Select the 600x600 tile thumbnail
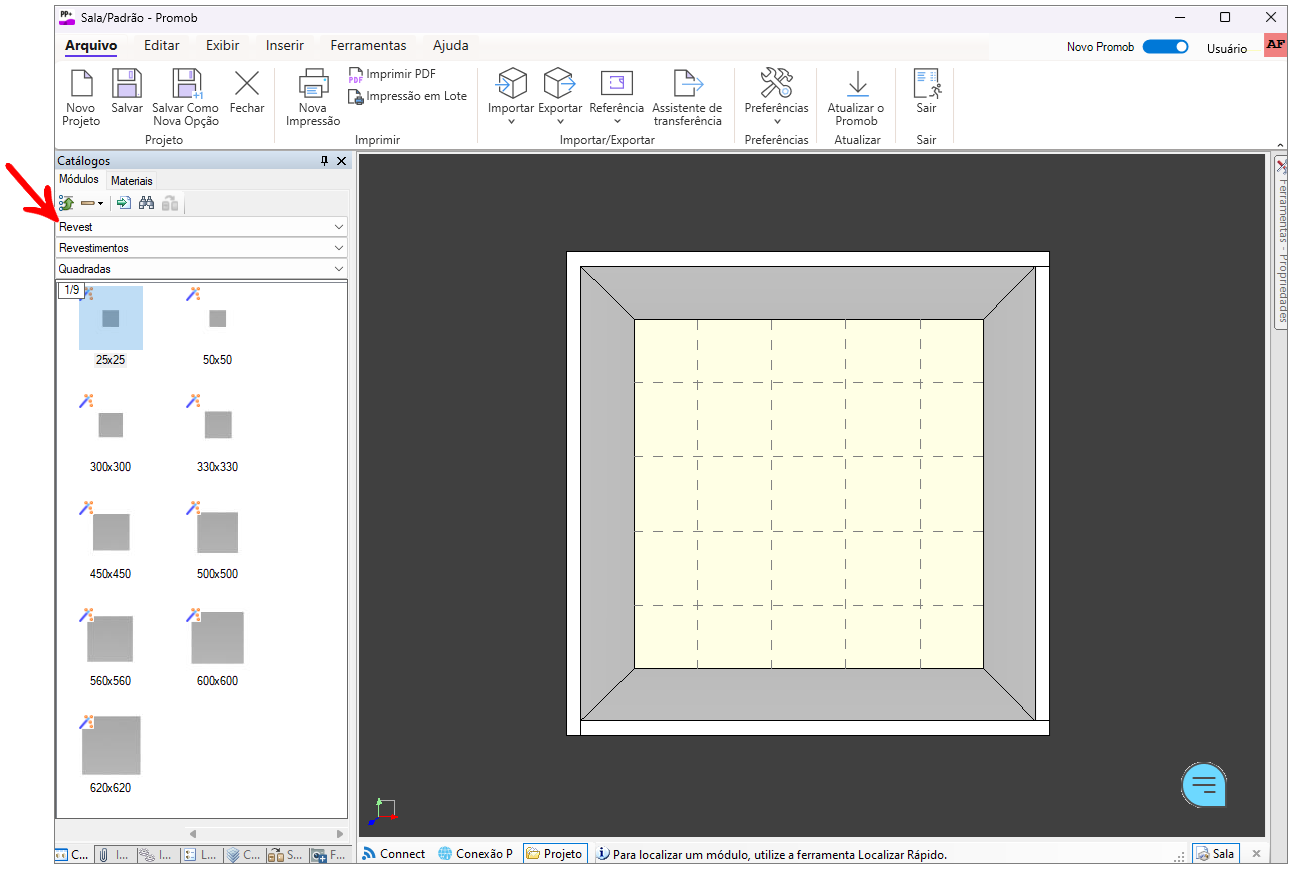The width and height of the screenshot is (1294, 871). (217, 640)
